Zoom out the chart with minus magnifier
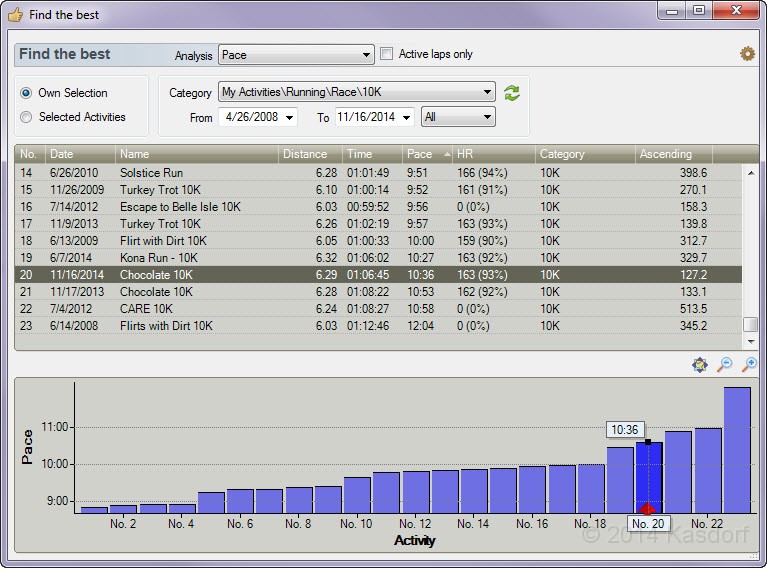The image size is (767, 568). point(725,365)
